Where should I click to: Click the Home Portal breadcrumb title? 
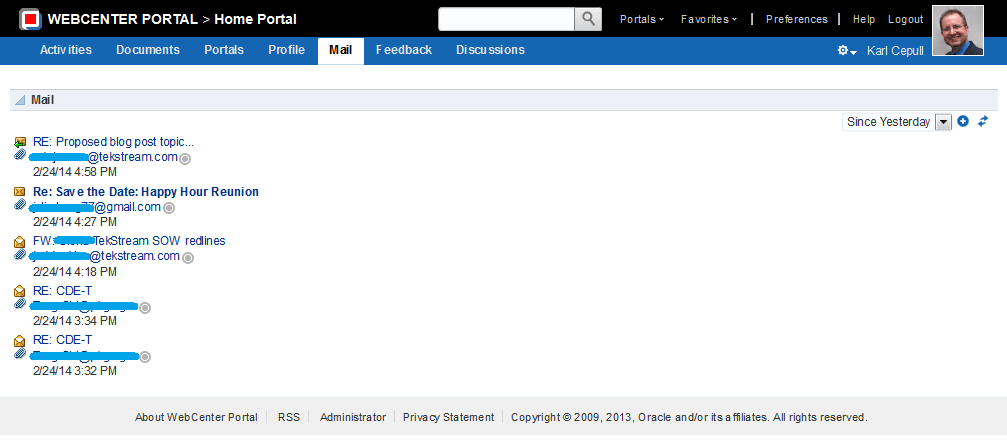[x=256, y=19]
